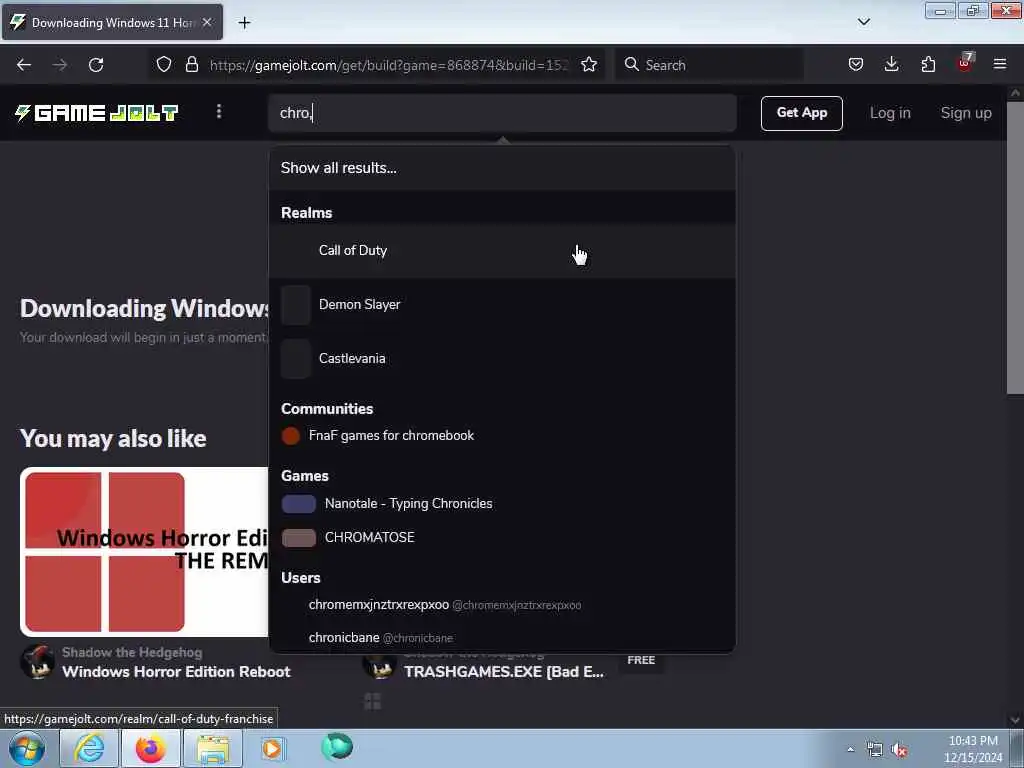This screenshot has height=768, width=1024.
Task: Go to the Game Jolt home logo
Action: click(97, 113)
